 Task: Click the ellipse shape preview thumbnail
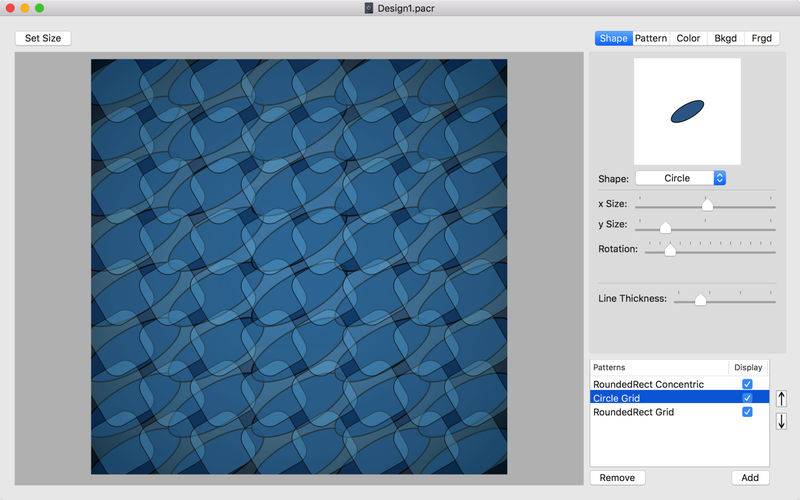point(687,111)
